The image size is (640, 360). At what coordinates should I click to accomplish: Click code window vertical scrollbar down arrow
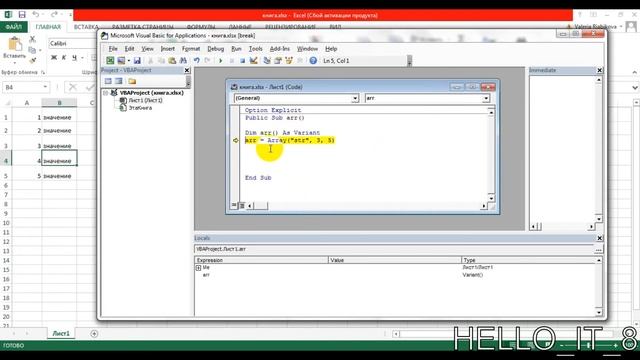click(x=491, y=198)
